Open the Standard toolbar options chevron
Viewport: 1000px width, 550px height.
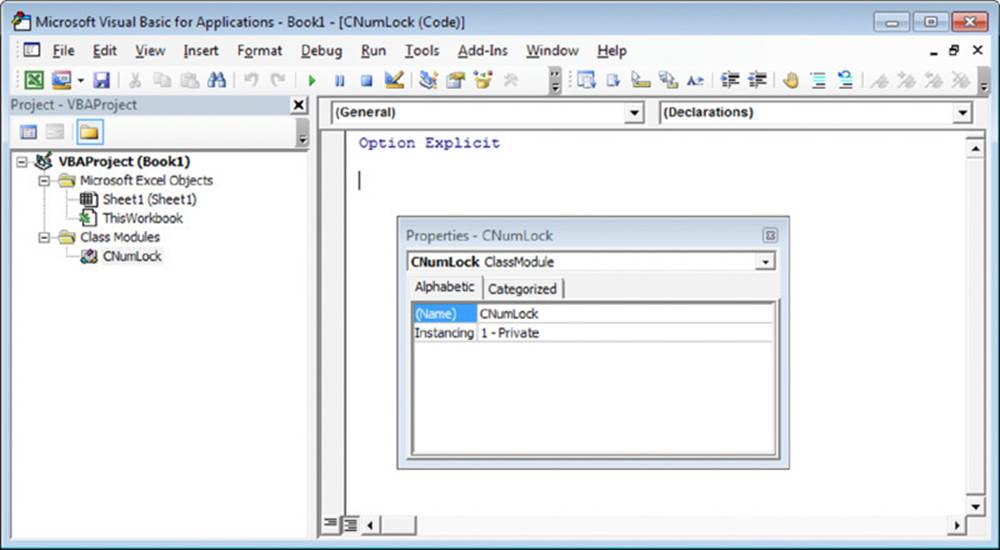555,80
